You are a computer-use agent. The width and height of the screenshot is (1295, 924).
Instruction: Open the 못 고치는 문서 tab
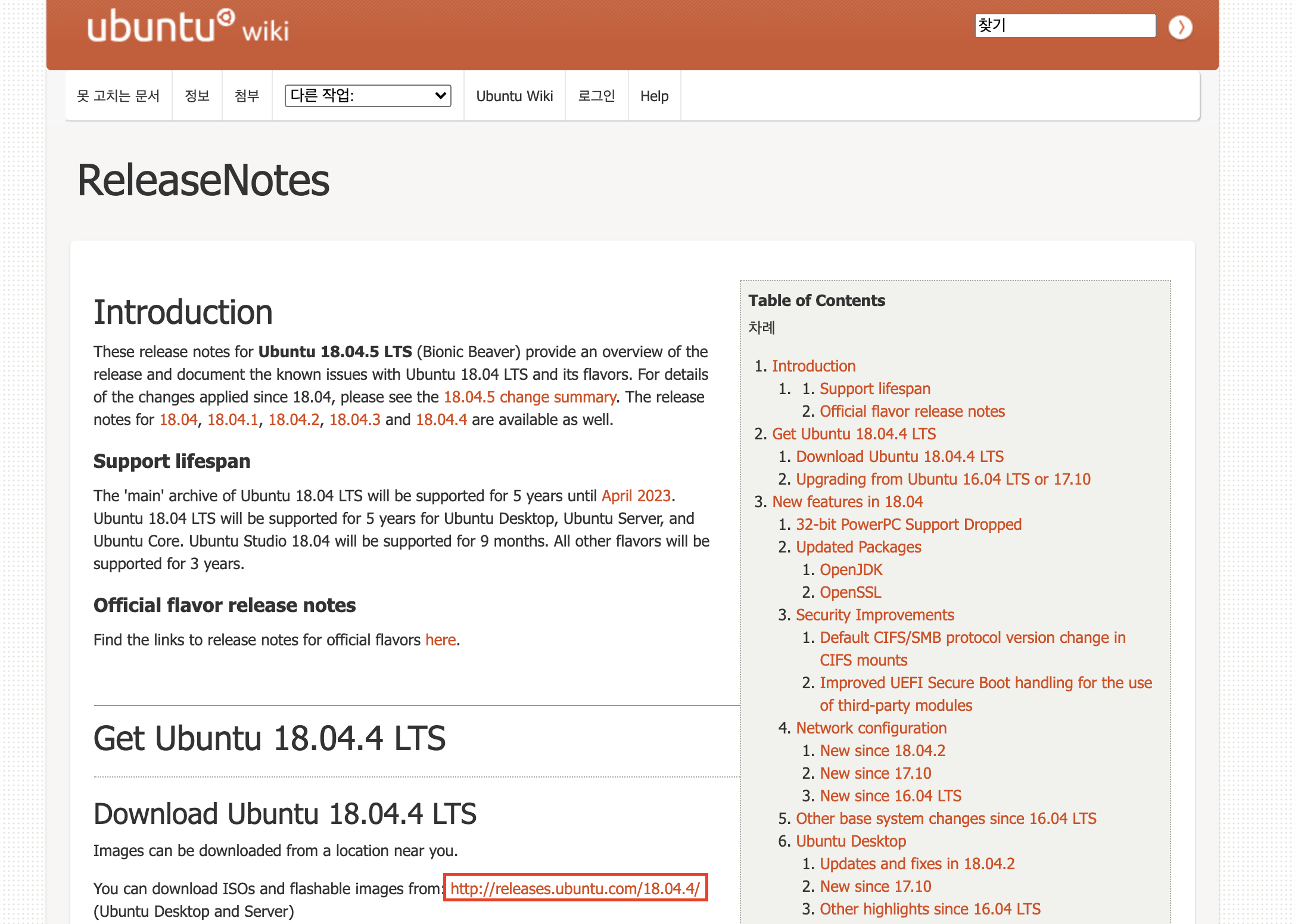tap(118, 96)
